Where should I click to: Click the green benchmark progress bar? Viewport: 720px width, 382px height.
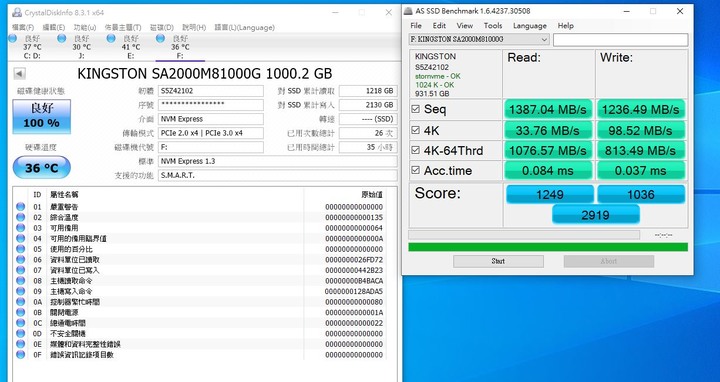(x=548, y=247)
